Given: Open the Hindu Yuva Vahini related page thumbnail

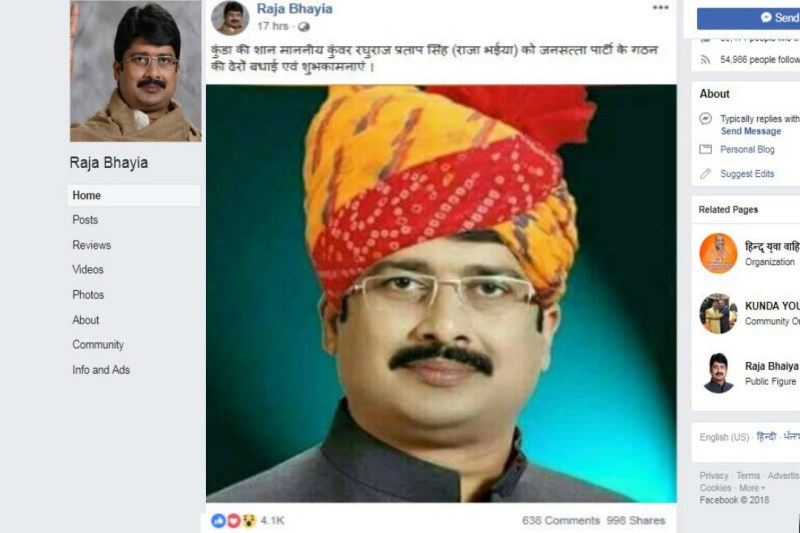Looking at the screenshot, I should coord(718,253).
